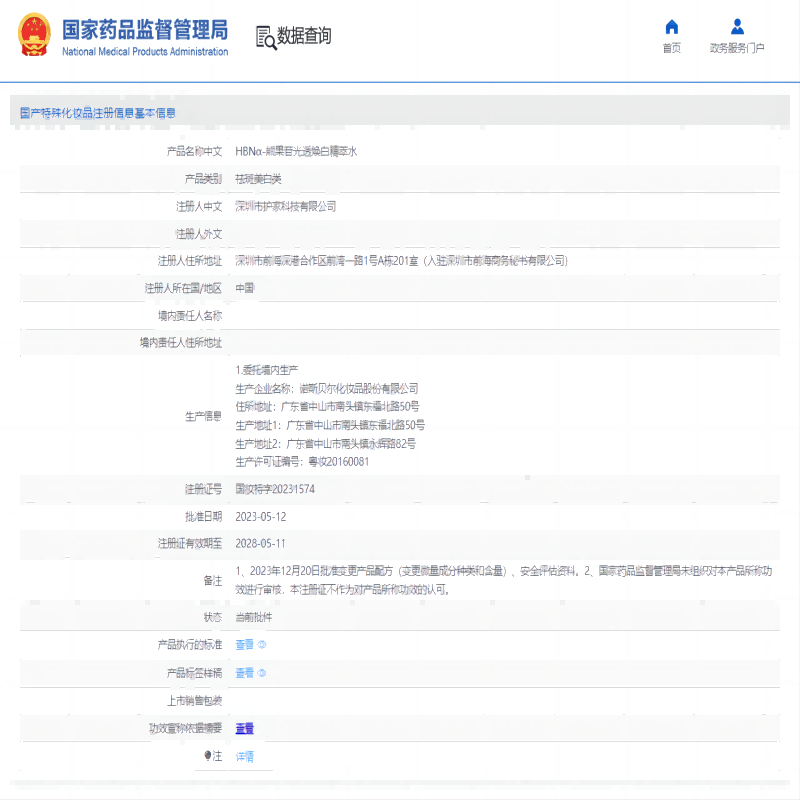Click registration number 国妆特字20231574

(275, 489)
